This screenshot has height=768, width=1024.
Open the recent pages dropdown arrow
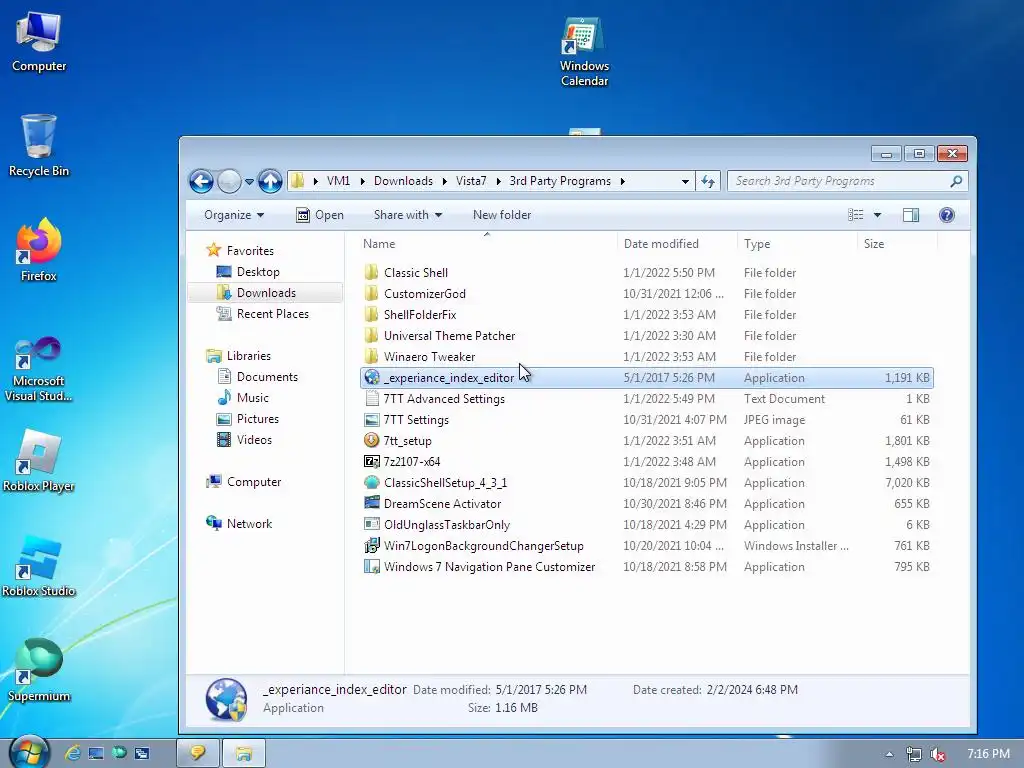click(249, 182)
